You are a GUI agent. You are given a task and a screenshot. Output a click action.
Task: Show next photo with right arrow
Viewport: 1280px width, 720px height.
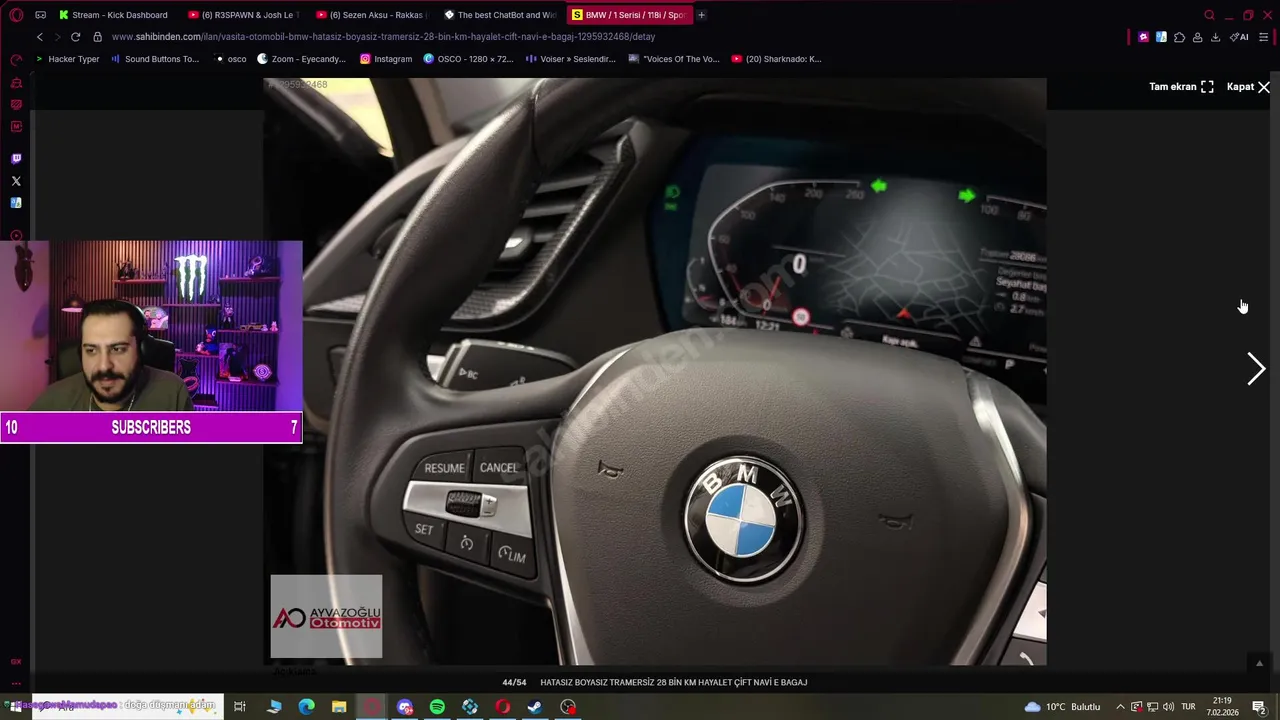click(x=1256, y=369)
